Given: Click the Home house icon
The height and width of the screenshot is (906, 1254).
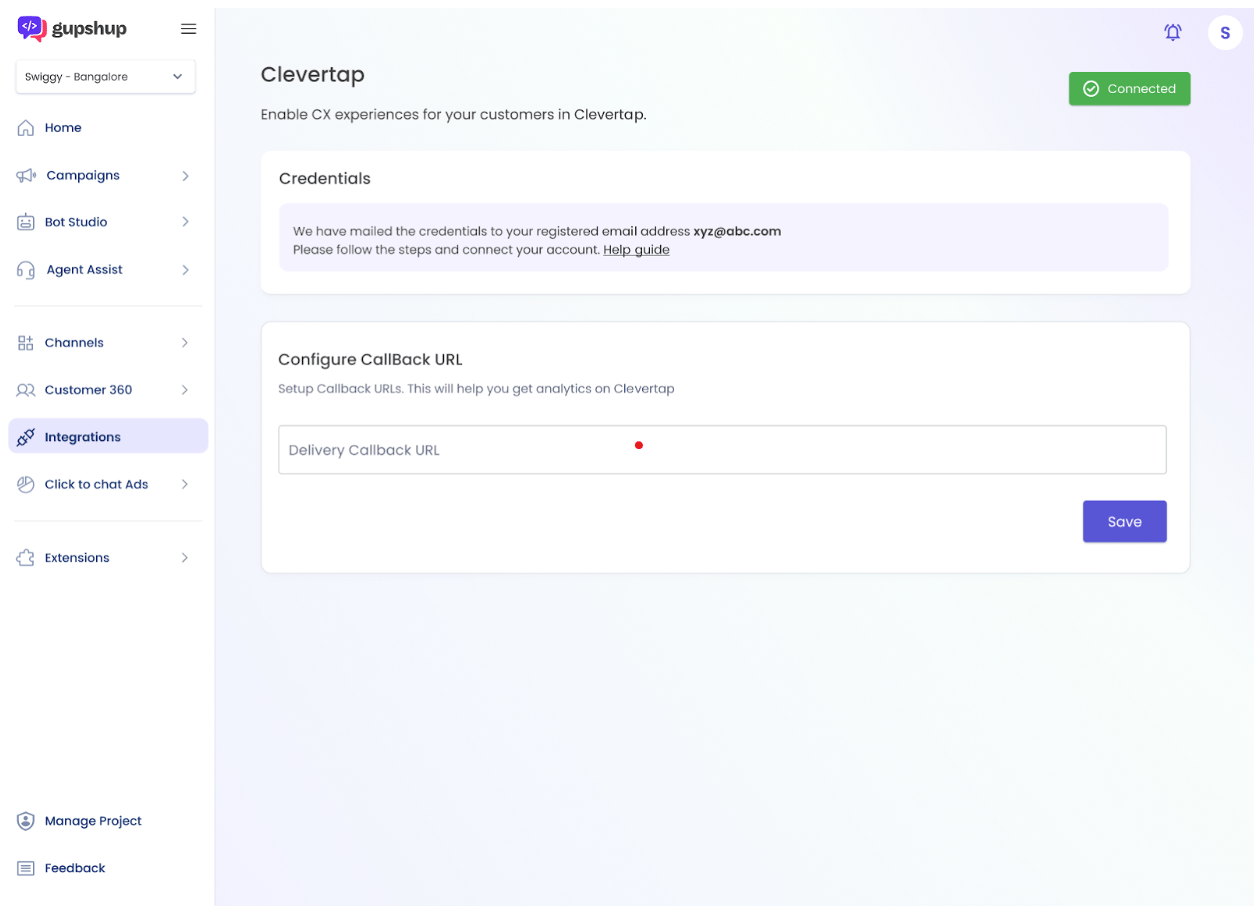Looking at the screenshot, I should point(26,128).
